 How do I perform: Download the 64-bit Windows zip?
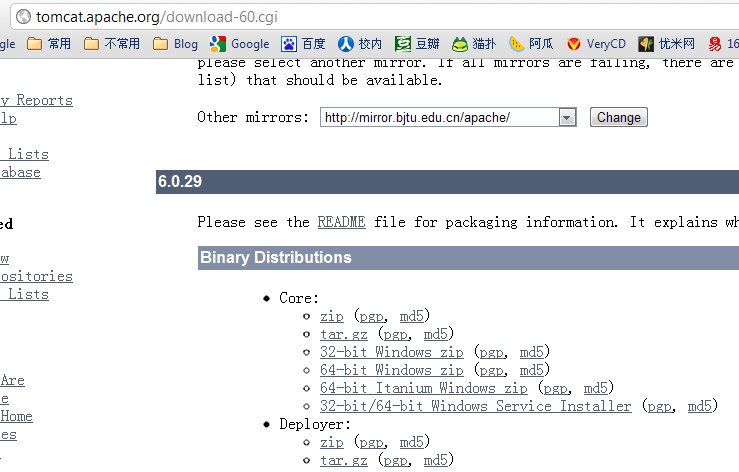pos(392,370)
